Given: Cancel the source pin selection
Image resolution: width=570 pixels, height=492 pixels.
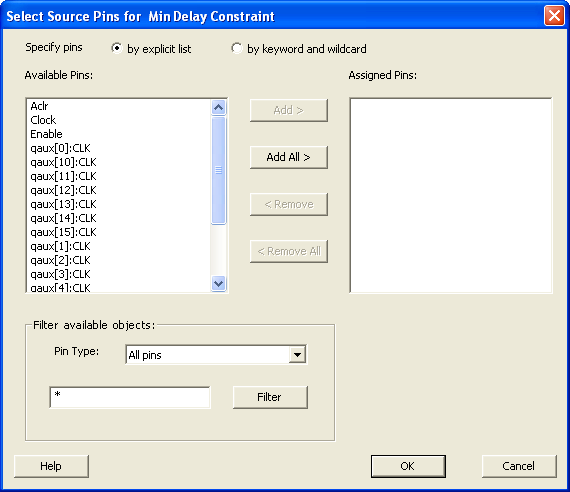Looking at the screenshot, I should [x=519, y=466].
